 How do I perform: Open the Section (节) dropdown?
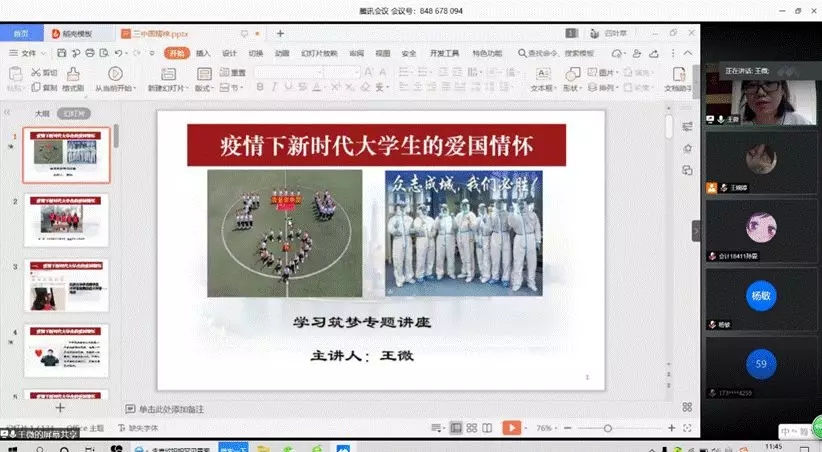[x=231, y=88]
